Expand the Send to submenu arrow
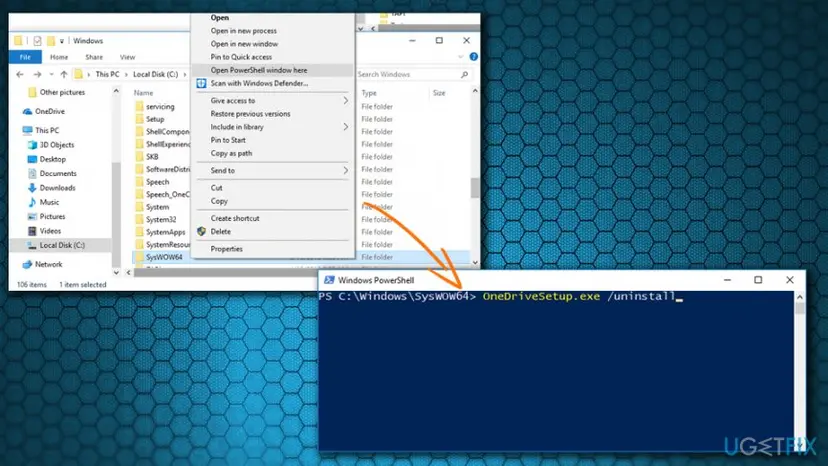The image size is (828, 466). click(x=345, y=171)
